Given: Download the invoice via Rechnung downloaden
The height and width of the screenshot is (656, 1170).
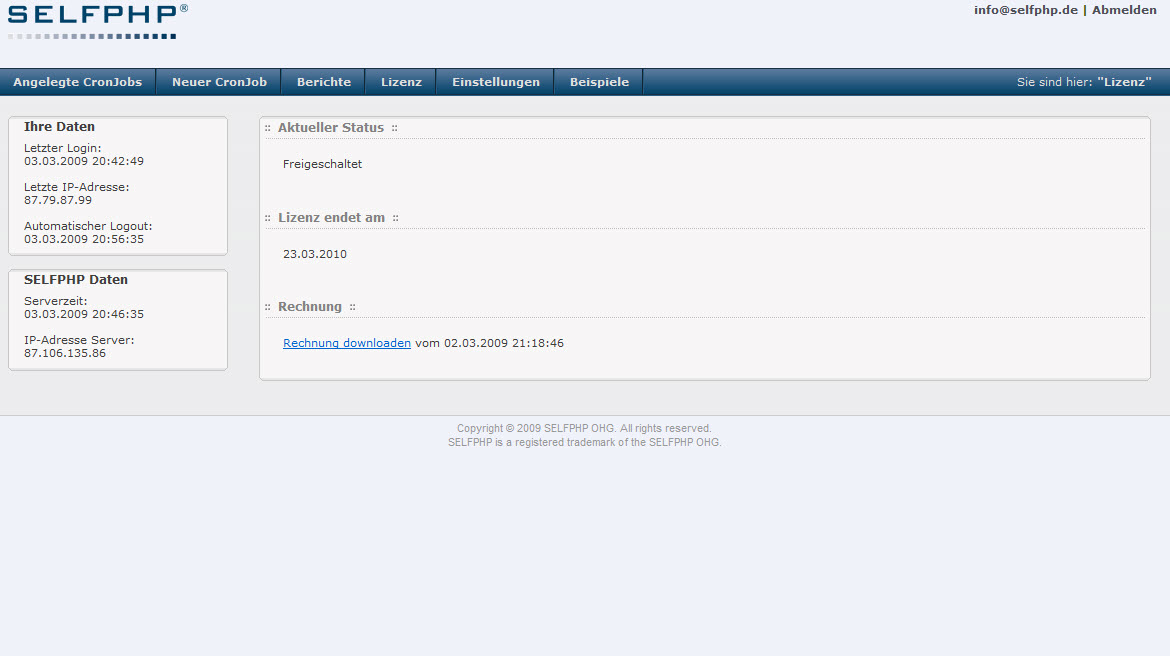Looking at the screenshot, I should [346, 343].
